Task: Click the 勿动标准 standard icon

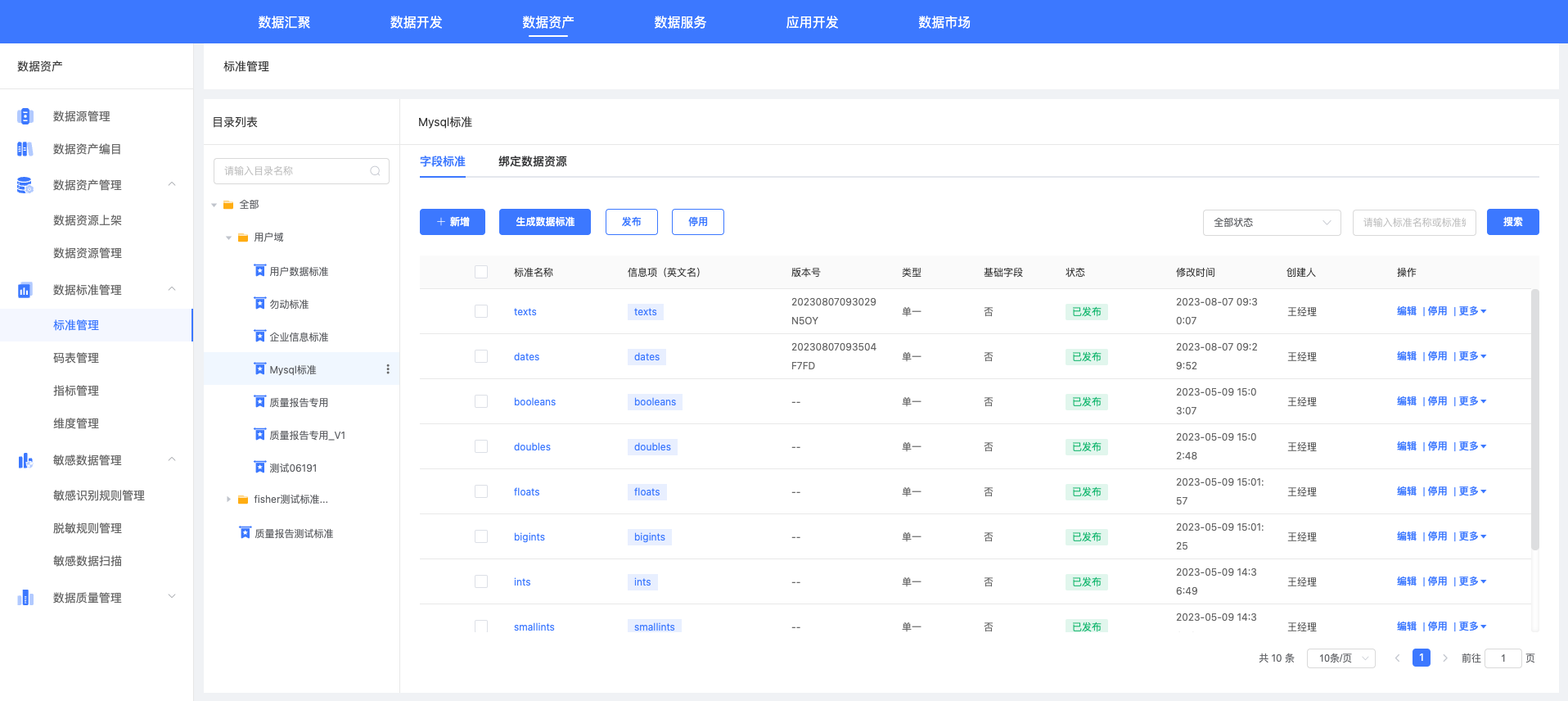Action: click(x=260, y=304)
